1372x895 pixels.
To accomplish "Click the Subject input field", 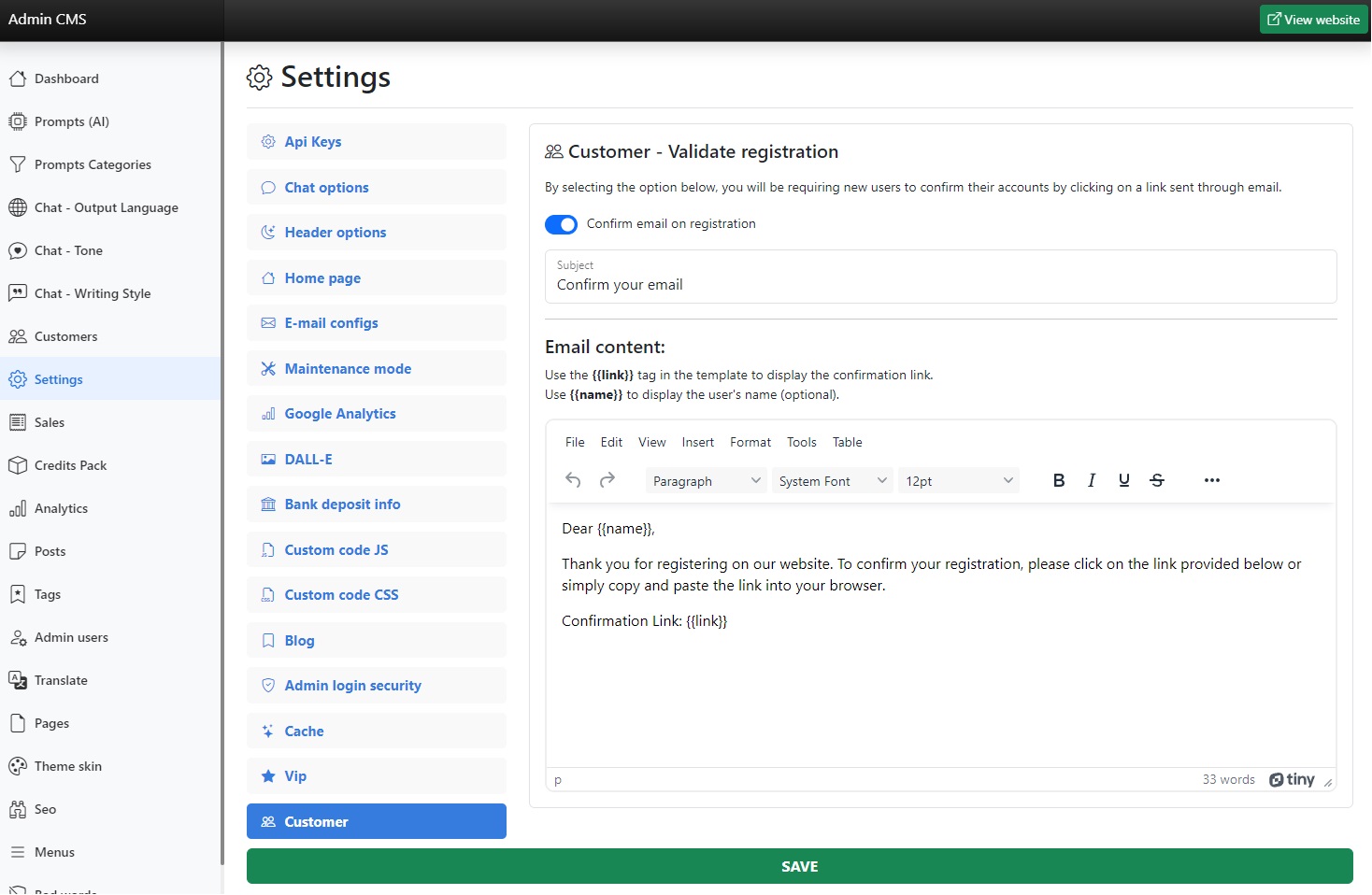I will 940,285.
